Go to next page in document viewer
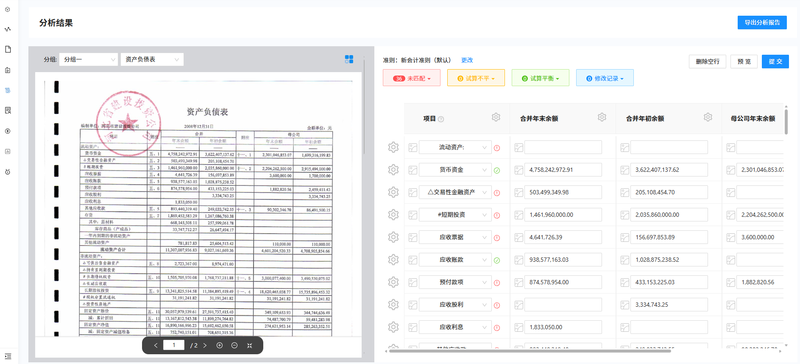Image resolution: width=800 pixels, height=364 pixels. [x=205, y=346]
